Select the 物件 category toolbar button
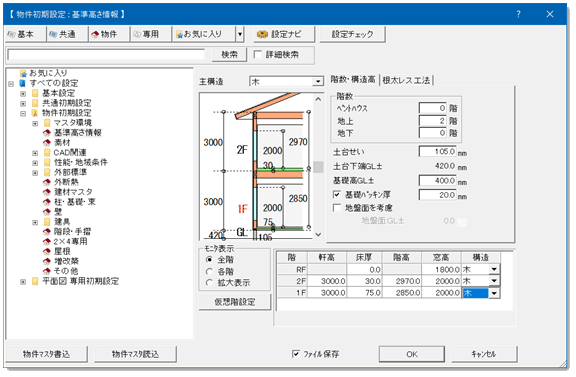The width and height of the screenshot is (576, 377). [x=109, y=34]
